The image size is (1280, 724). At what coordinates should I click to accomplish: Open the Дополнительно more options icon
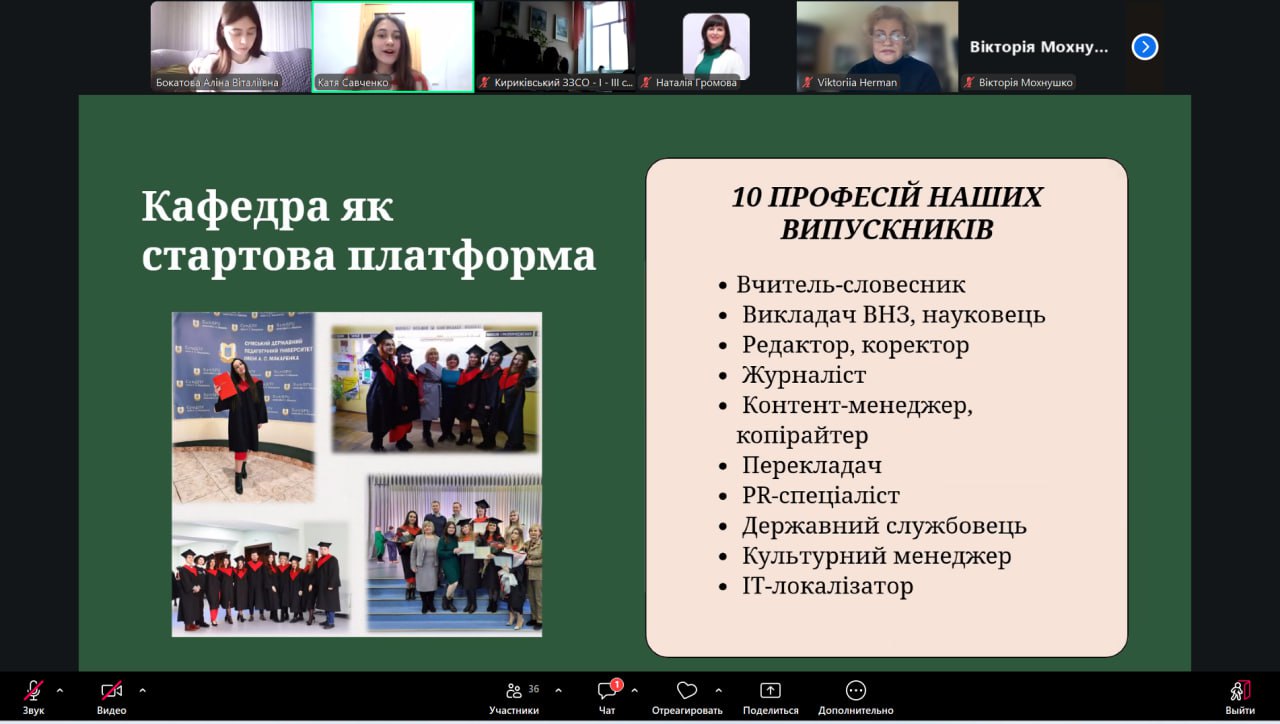(x=855, y=691)
